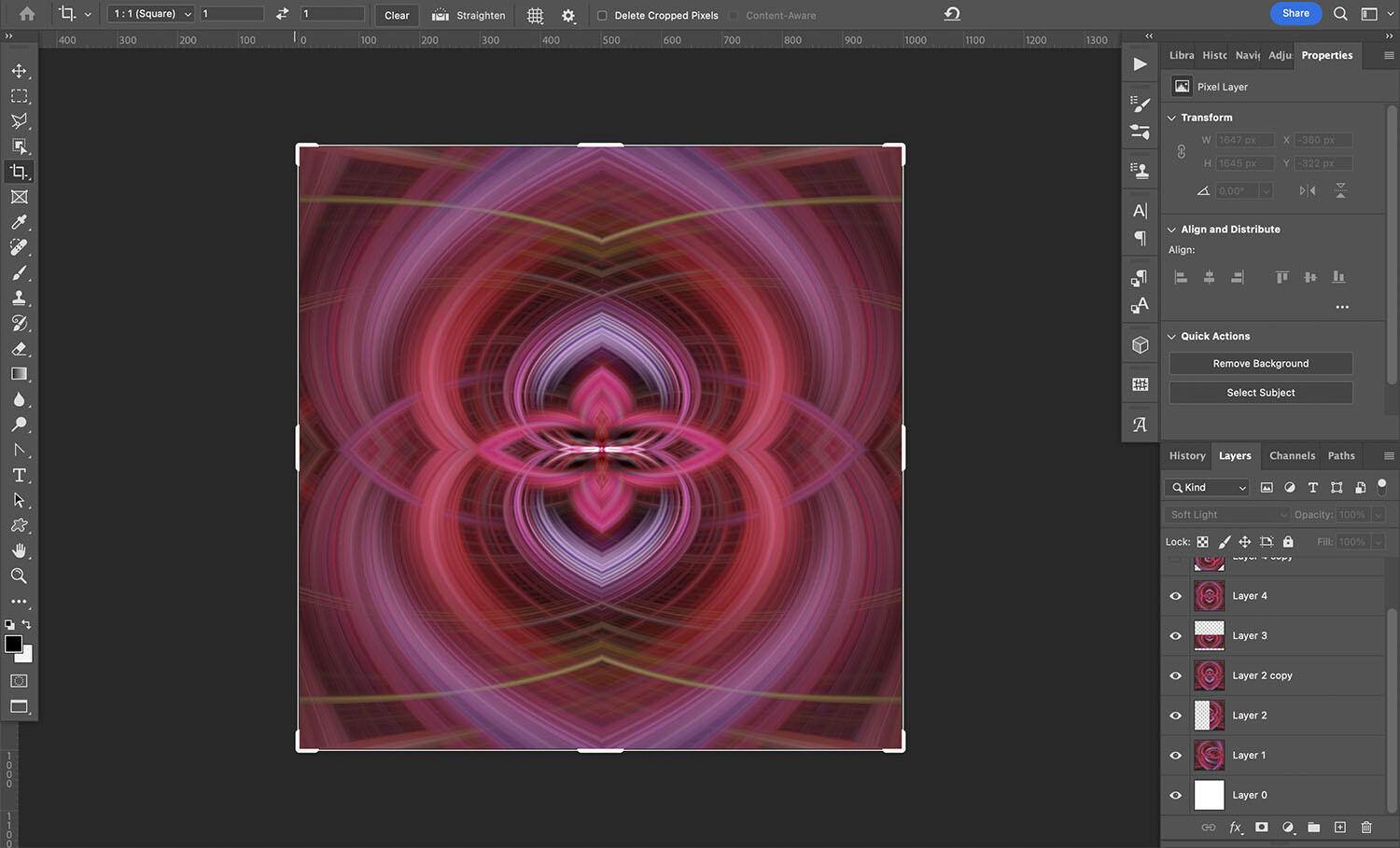Select the Clone Stamp tool
Viewport: 1400px width, 848px height.
(x=20, y=298)
